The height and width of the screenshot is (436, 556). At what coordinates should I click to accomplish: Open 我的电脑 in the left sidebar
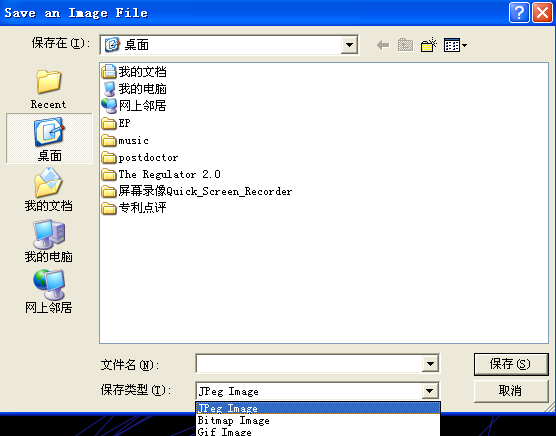[49, 241]
